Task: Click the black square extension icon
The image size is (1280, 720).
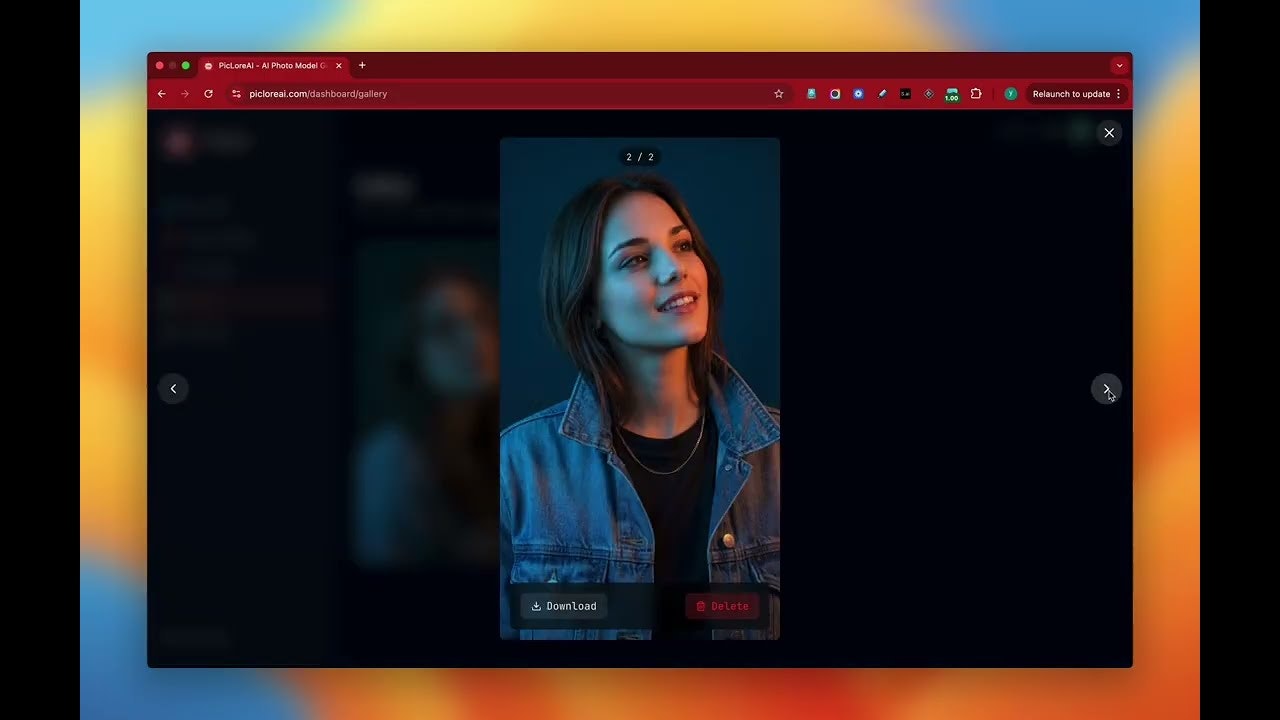Action: 905,94
